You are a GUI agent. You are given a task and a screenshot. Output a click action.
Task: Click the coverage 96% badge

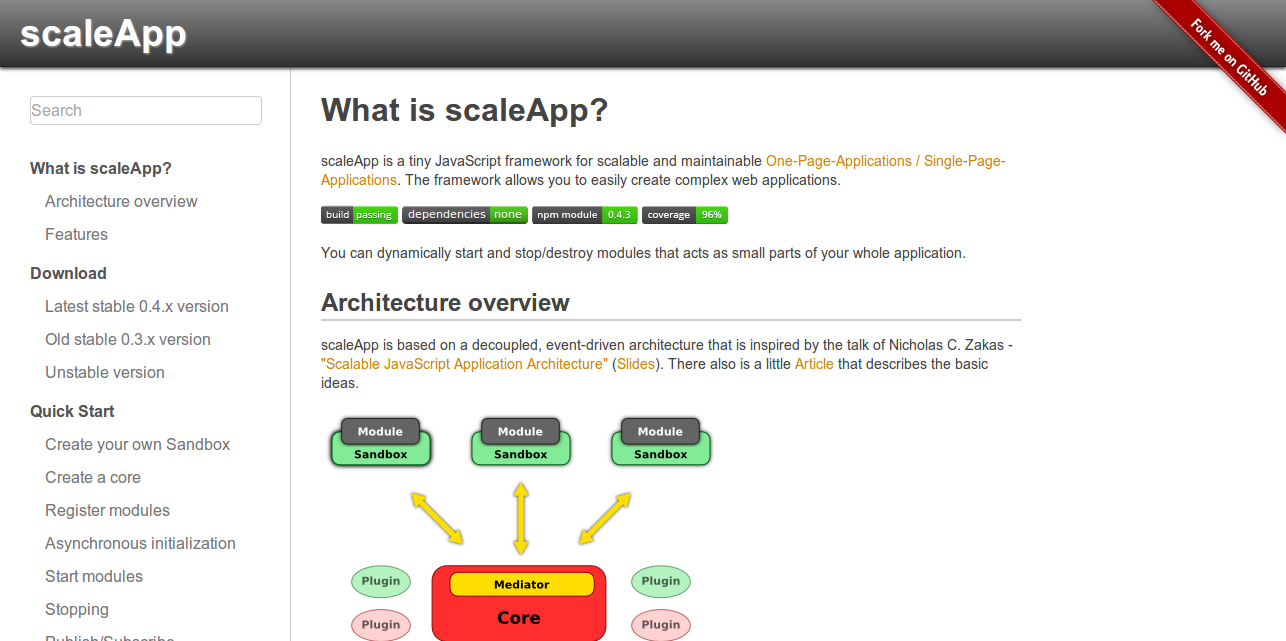coord(684,215)
